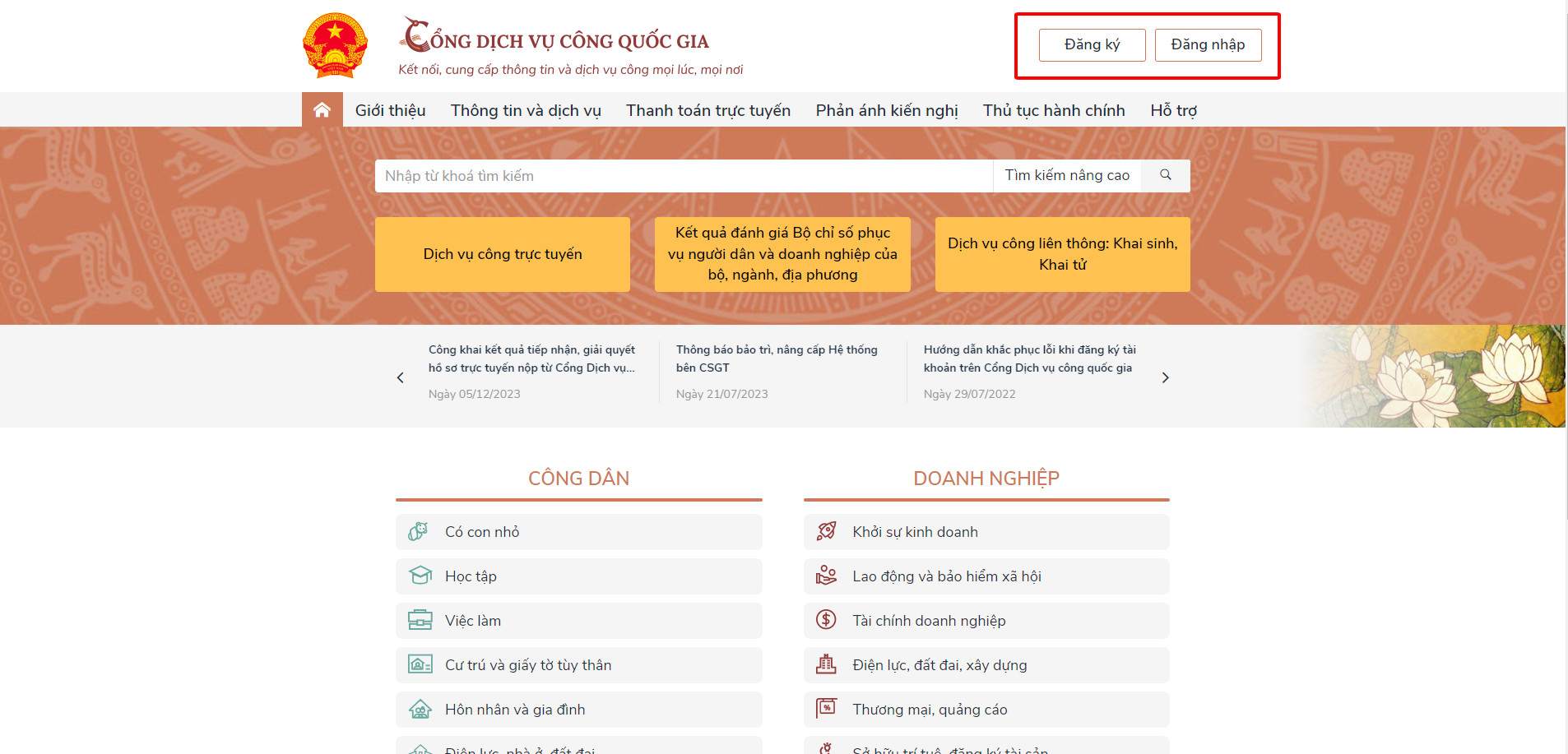Click the national emblem logo
The height and width of the screenshot is (754, 1568).
[335, 45]
